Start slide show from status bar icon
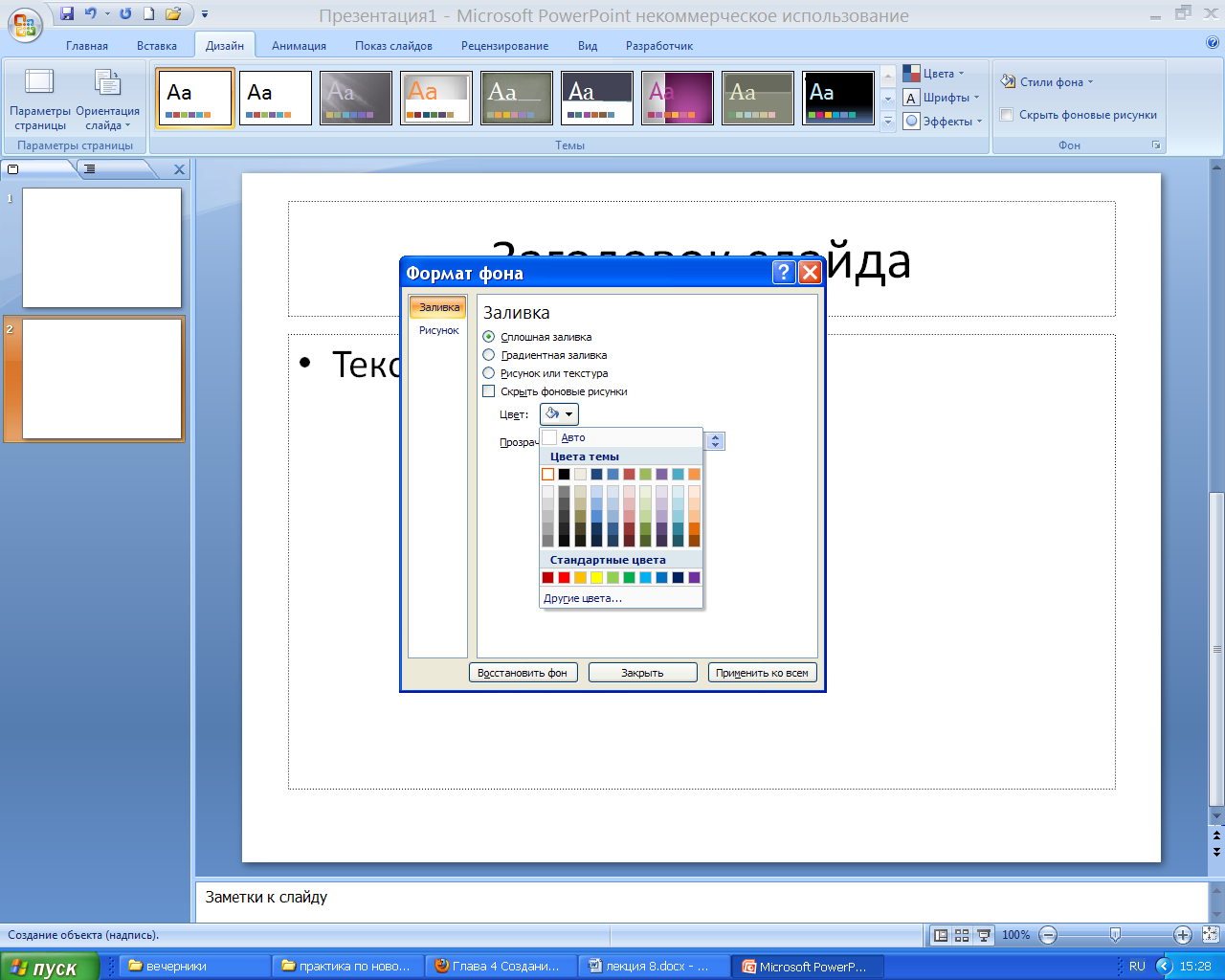Image resolution: width=1225 pixels, height=980 pixels. click(x=983, y=935)
